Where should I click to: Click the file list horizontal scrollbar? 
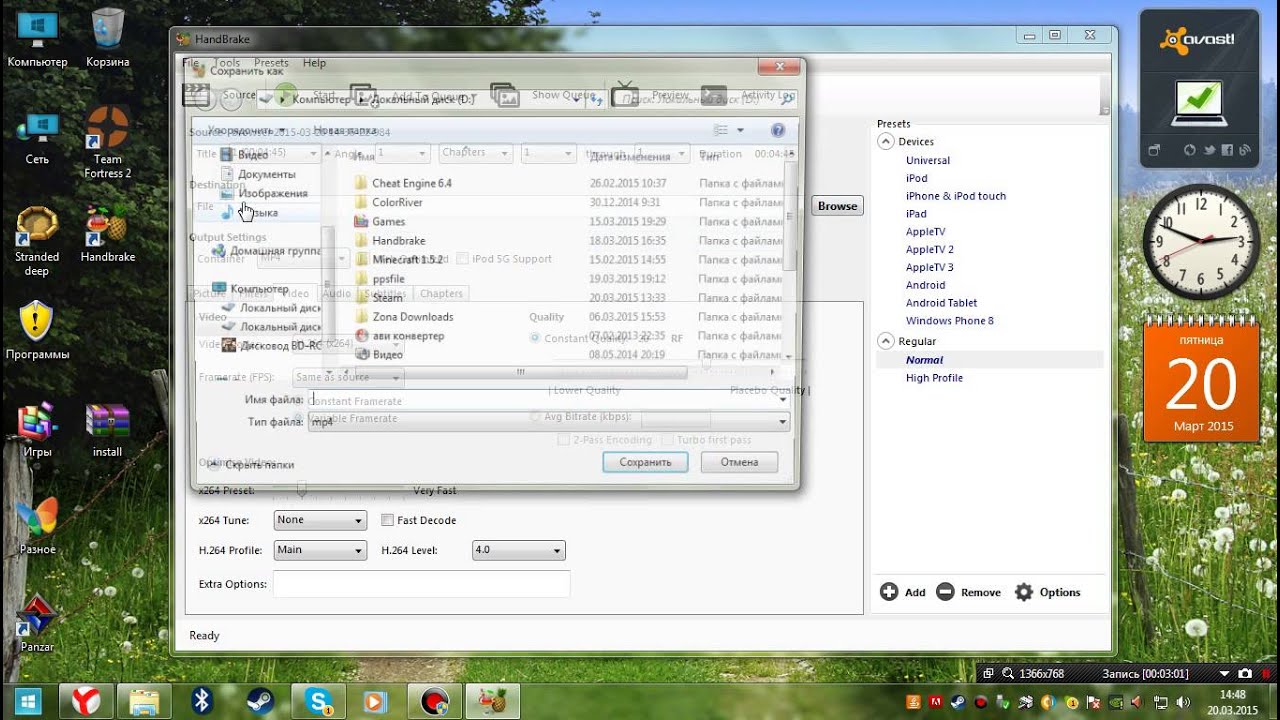pos(520,372)
